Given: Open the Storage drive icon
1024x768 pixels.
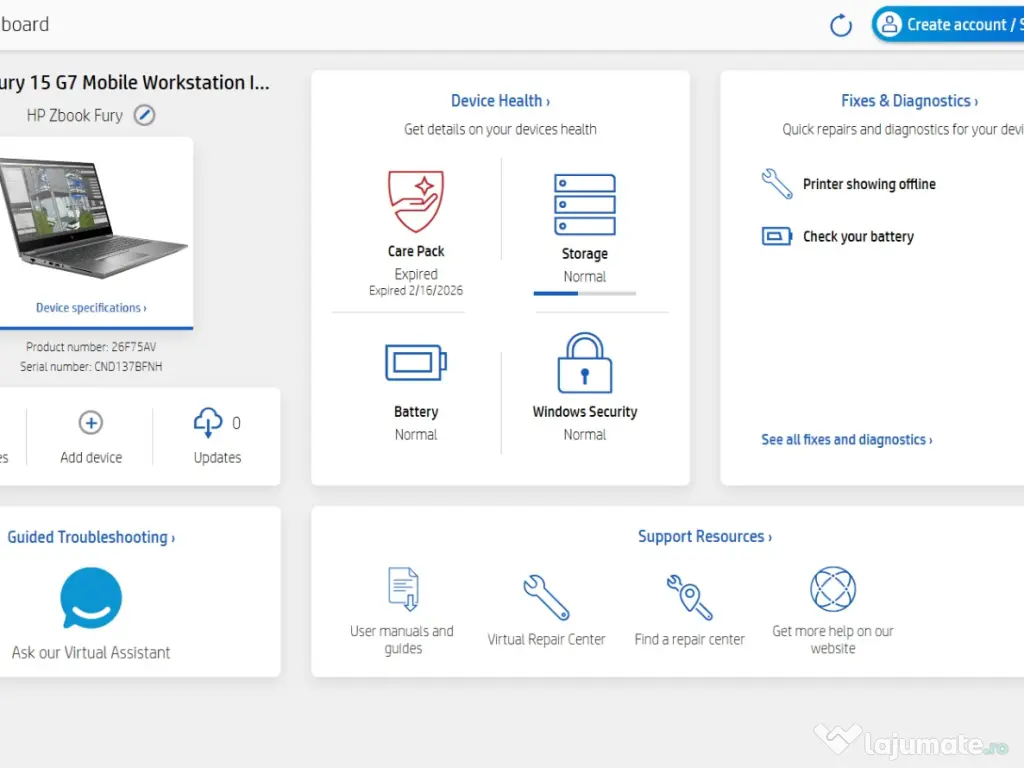Looking at the screenshot, I should pos(584,205).
